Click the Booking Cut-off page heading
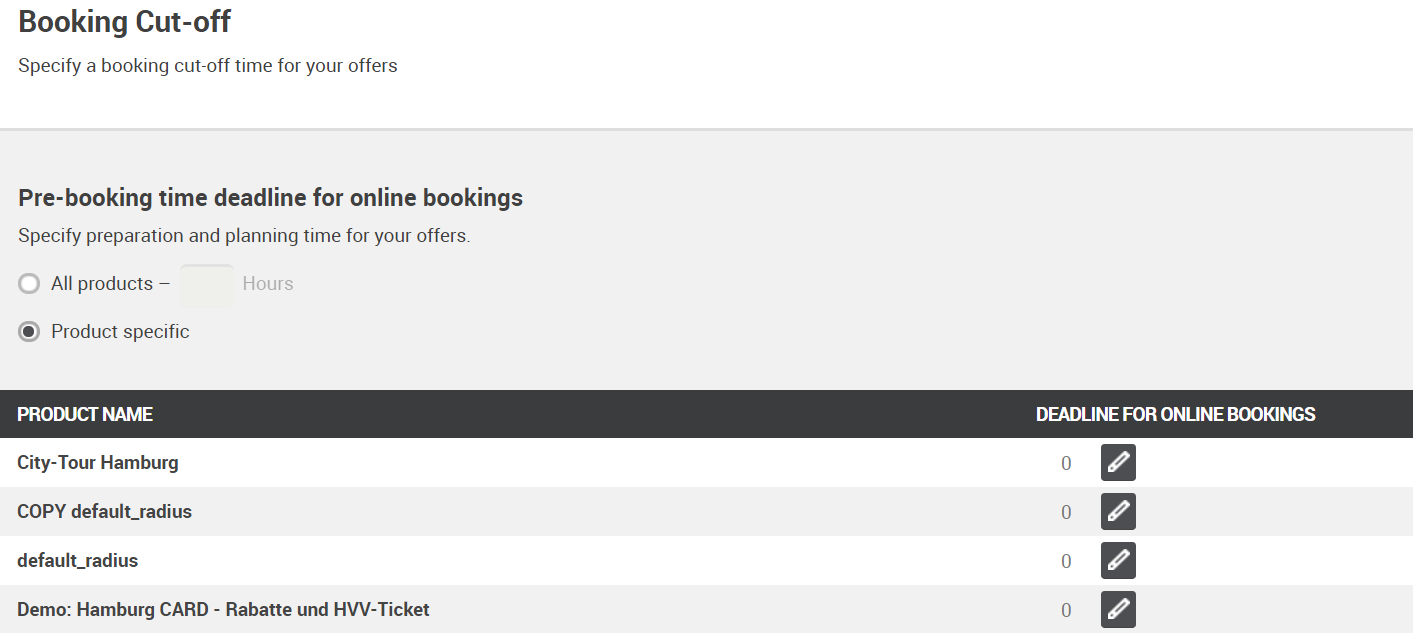 [x=125, y=21]
